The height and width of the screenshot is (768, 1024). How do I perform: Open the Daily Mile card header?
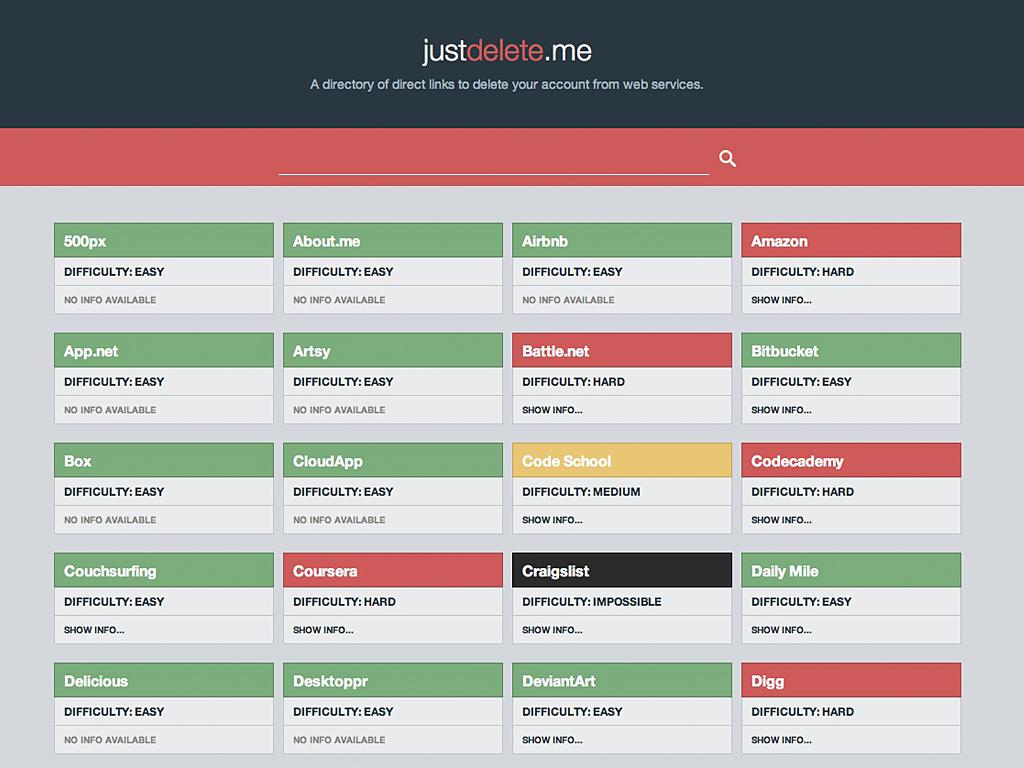pos(851,571)
